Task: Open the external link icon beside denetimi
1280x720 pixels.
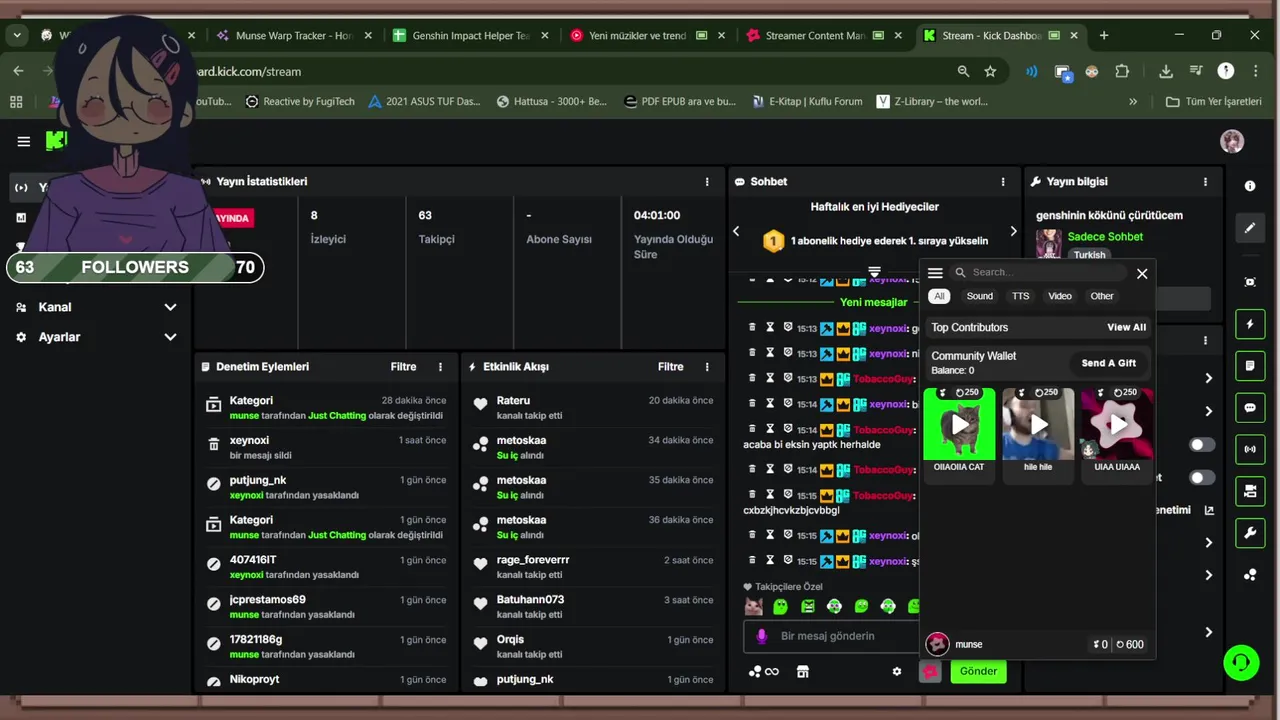Action: coord(1209,510)
